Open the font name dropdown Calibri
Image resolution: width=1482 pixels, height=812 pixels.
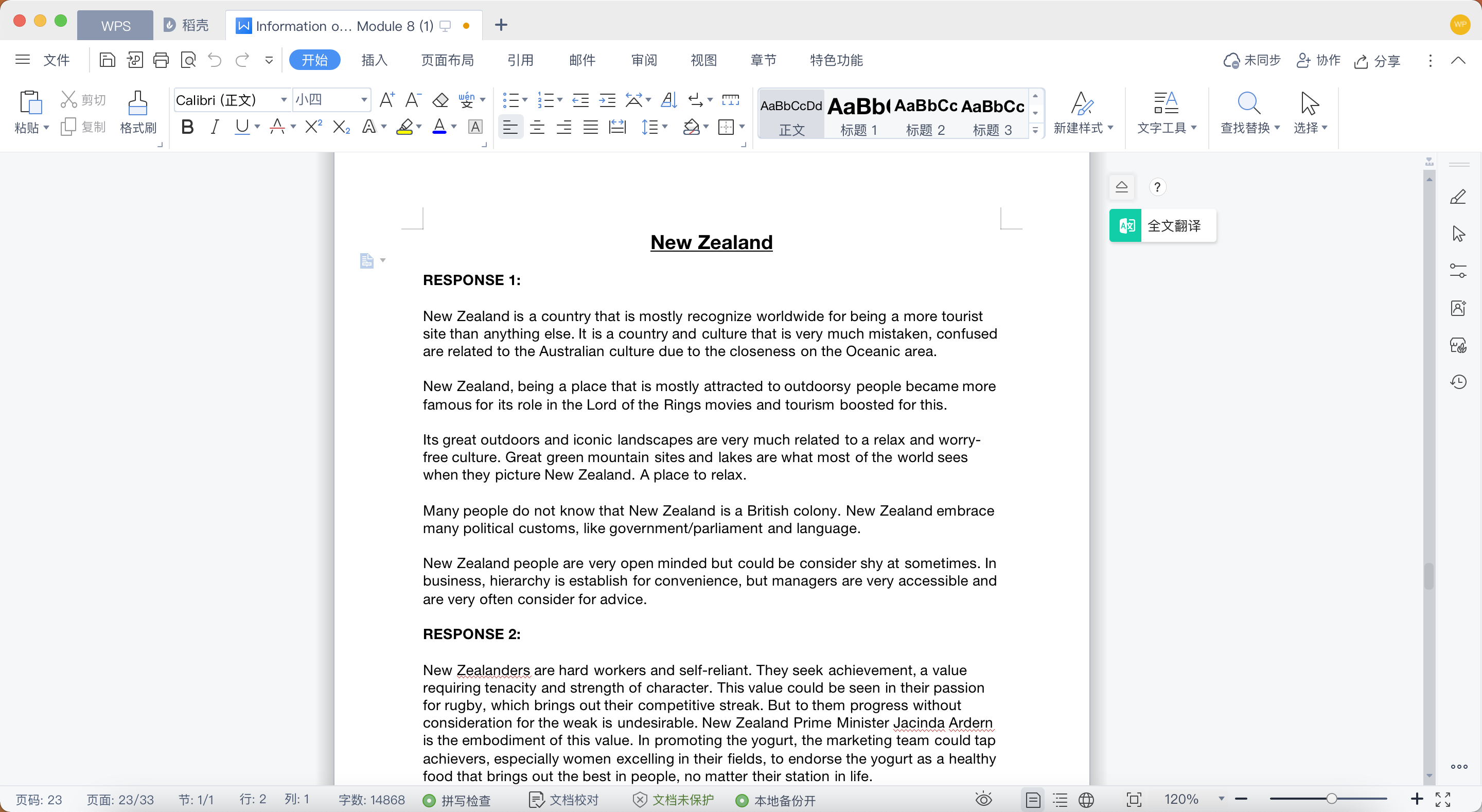point(284,100)
